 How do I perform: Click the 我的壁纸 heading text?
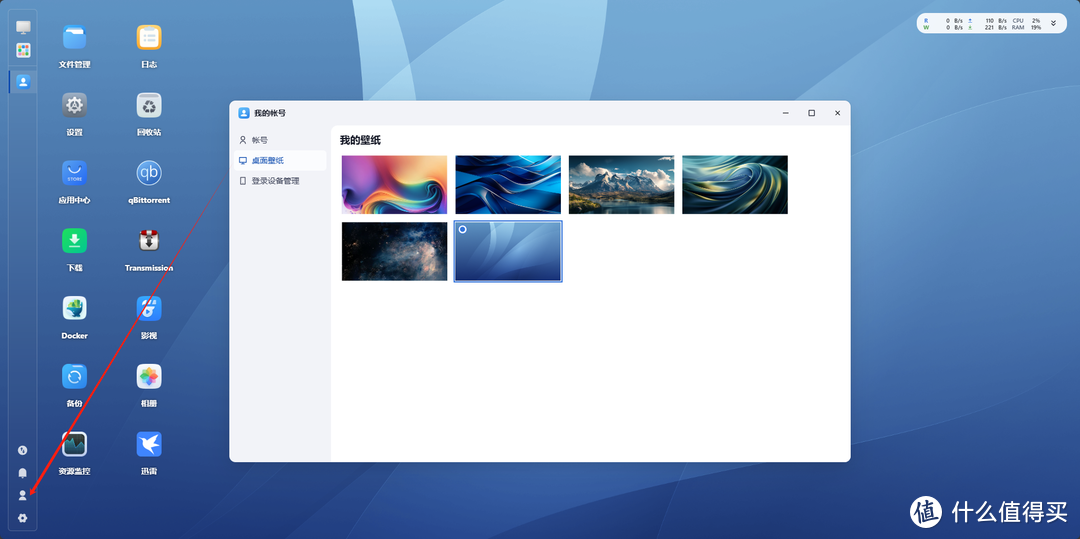click(x=360, y=140)
